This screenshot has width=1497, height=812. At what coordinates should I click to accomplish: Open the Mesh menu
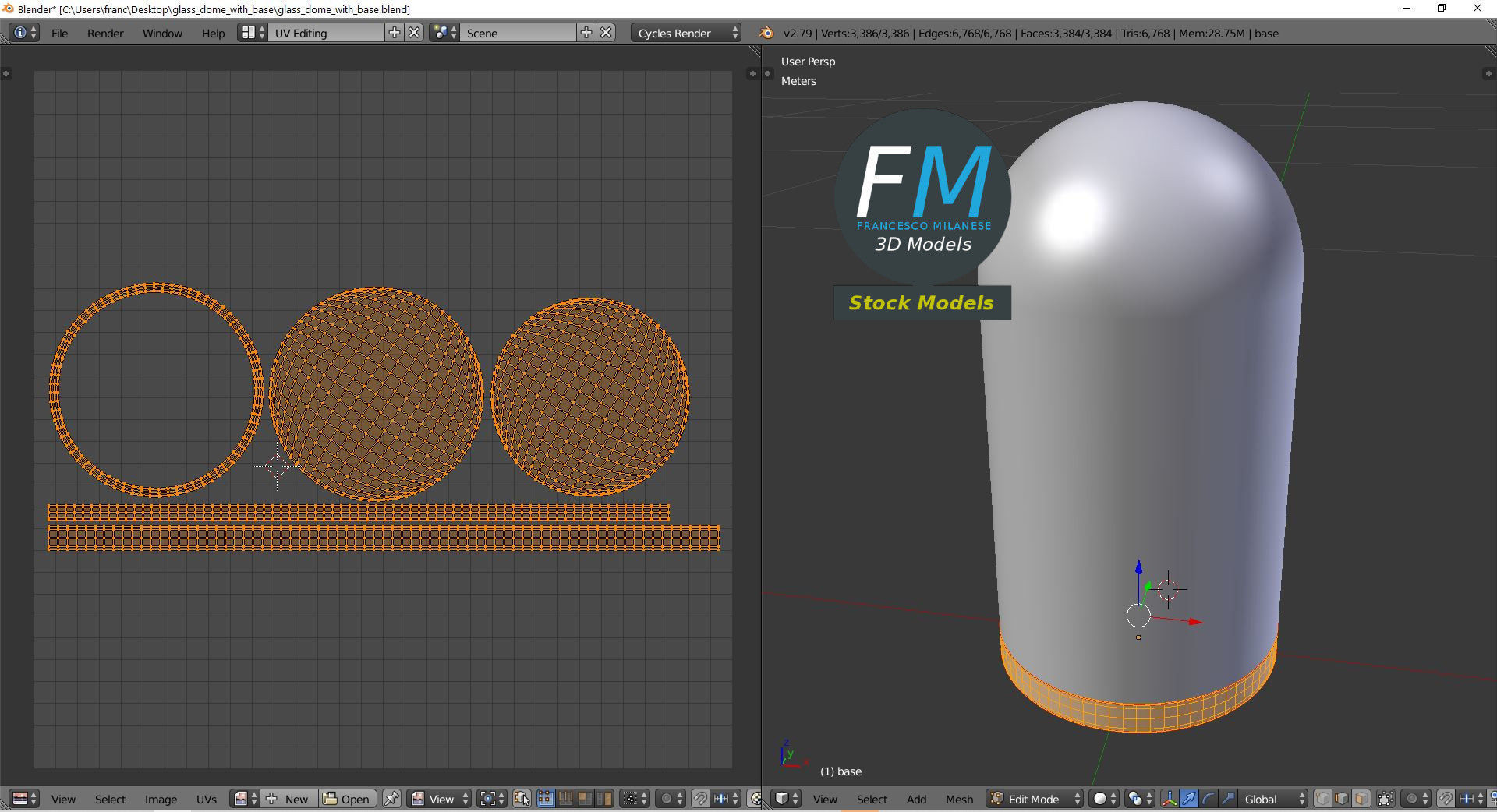(959, 799)
